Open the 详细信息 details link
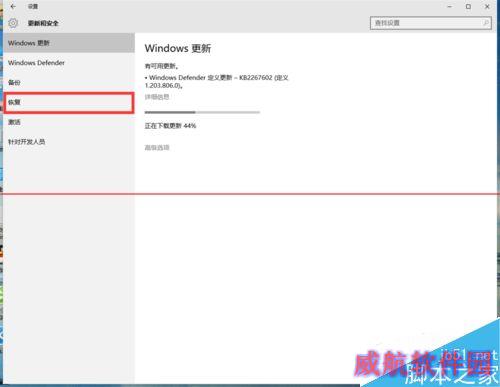Image resolution: width=500 pixels, height=387 pixels. 157,97
